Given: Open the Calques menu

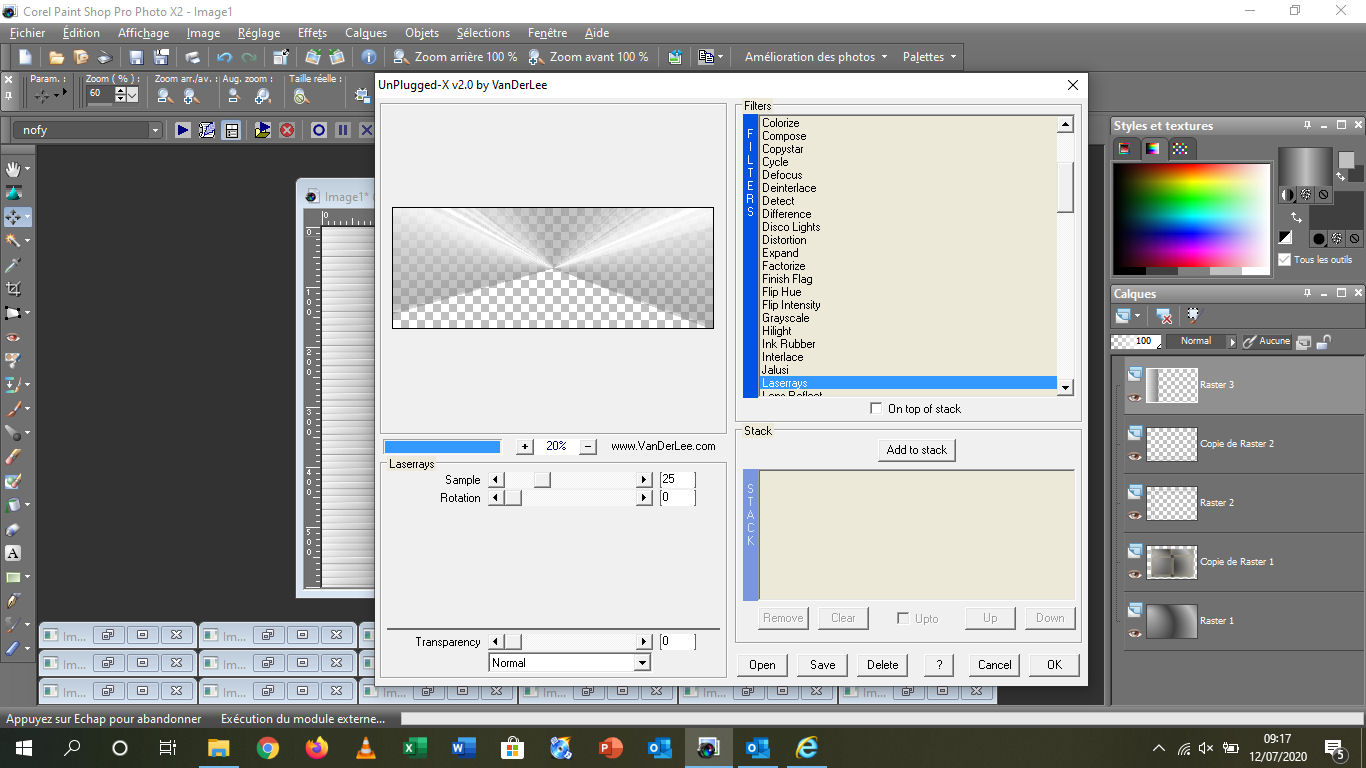Looking at the screenshot, I should [365, 33].
